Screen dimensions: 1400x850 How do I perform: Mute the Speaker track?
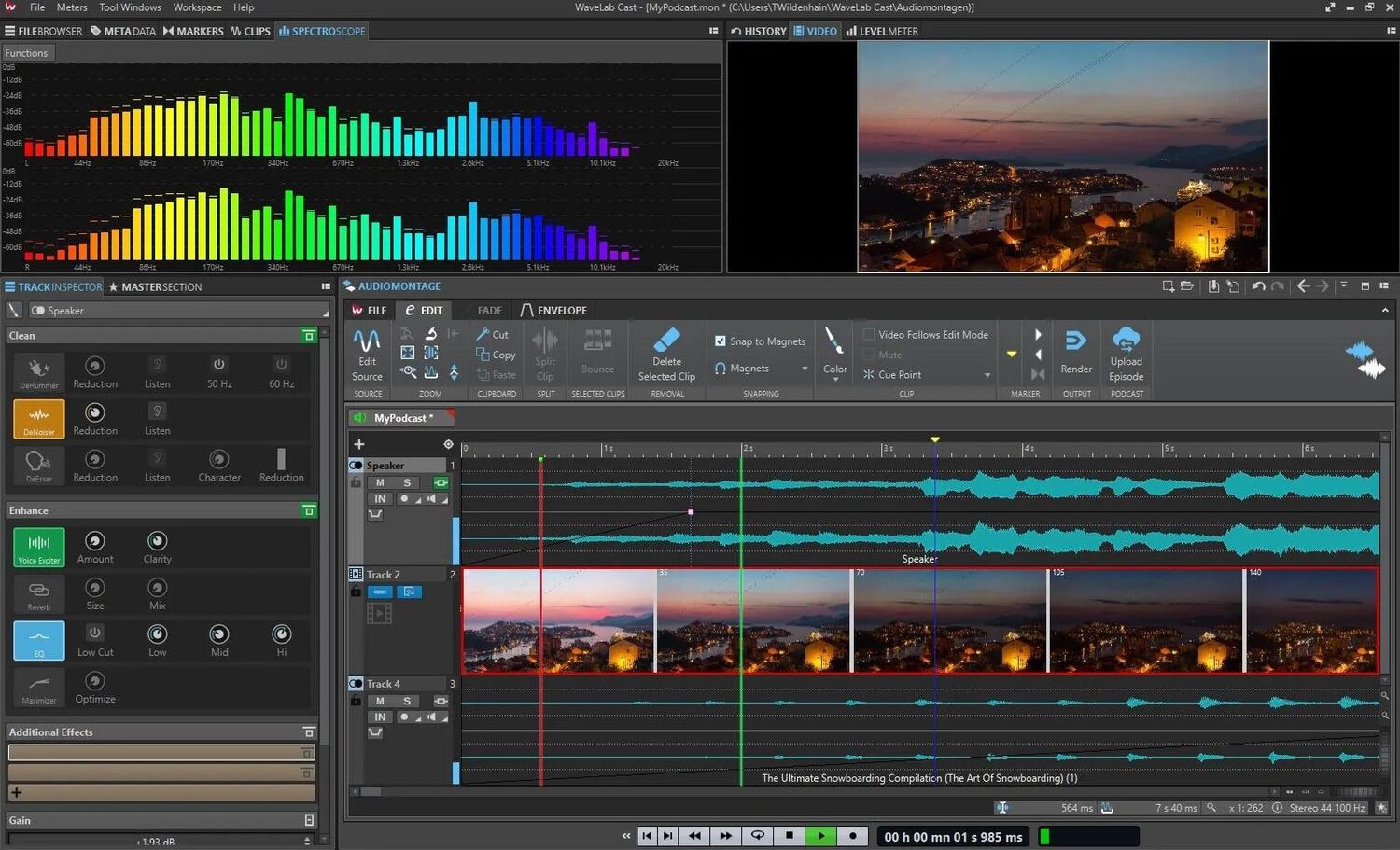tap(380, 482)
